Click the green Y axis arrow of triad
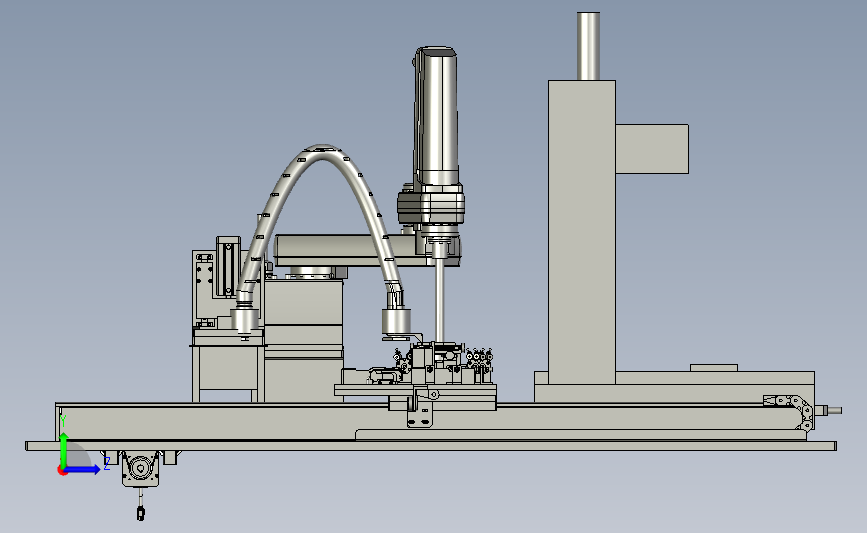This screenshot has height=533, width=867. (x=63, y=450)
